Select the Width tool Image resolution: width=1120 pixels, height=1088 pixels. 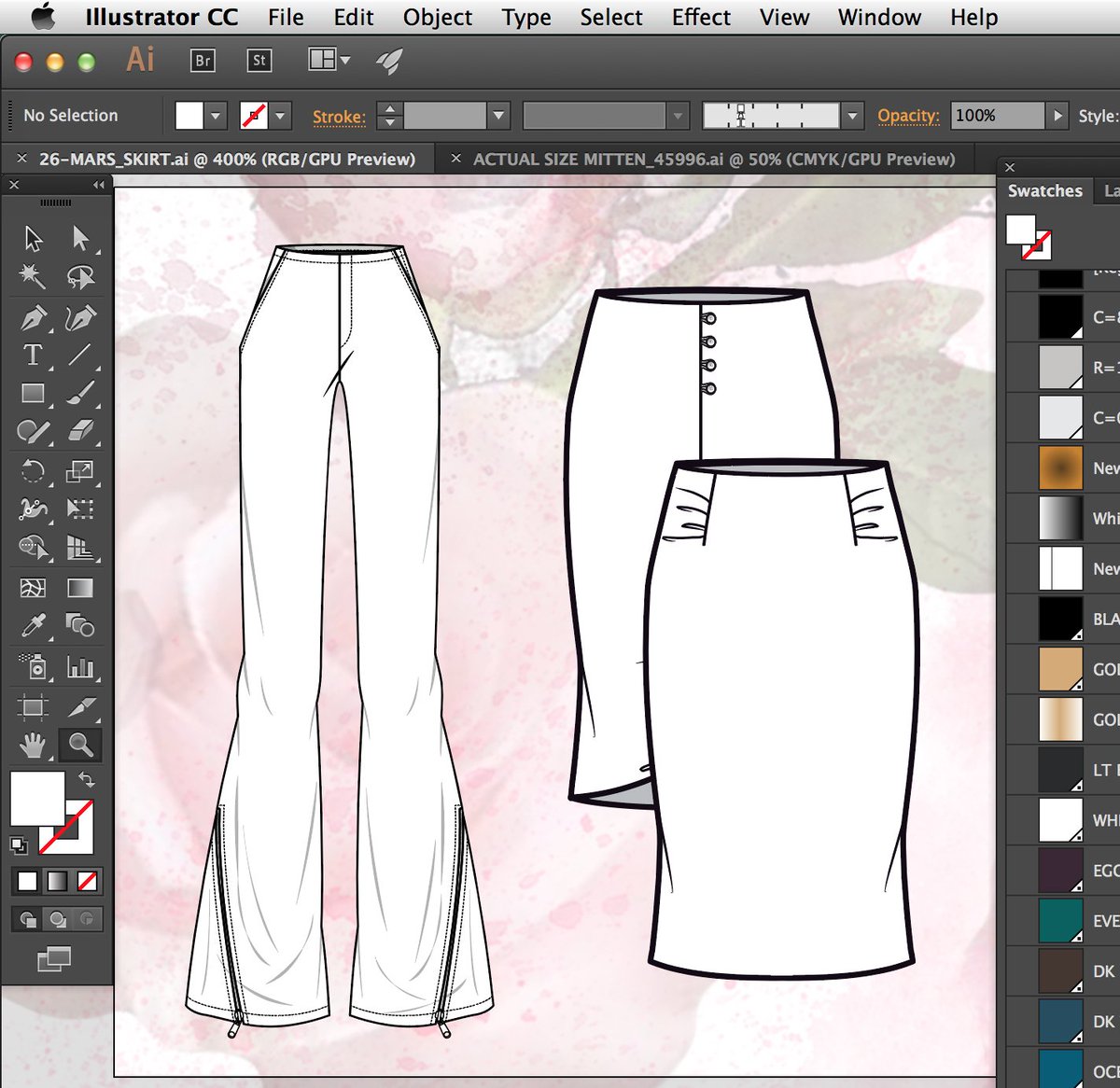tap(34, 509)
